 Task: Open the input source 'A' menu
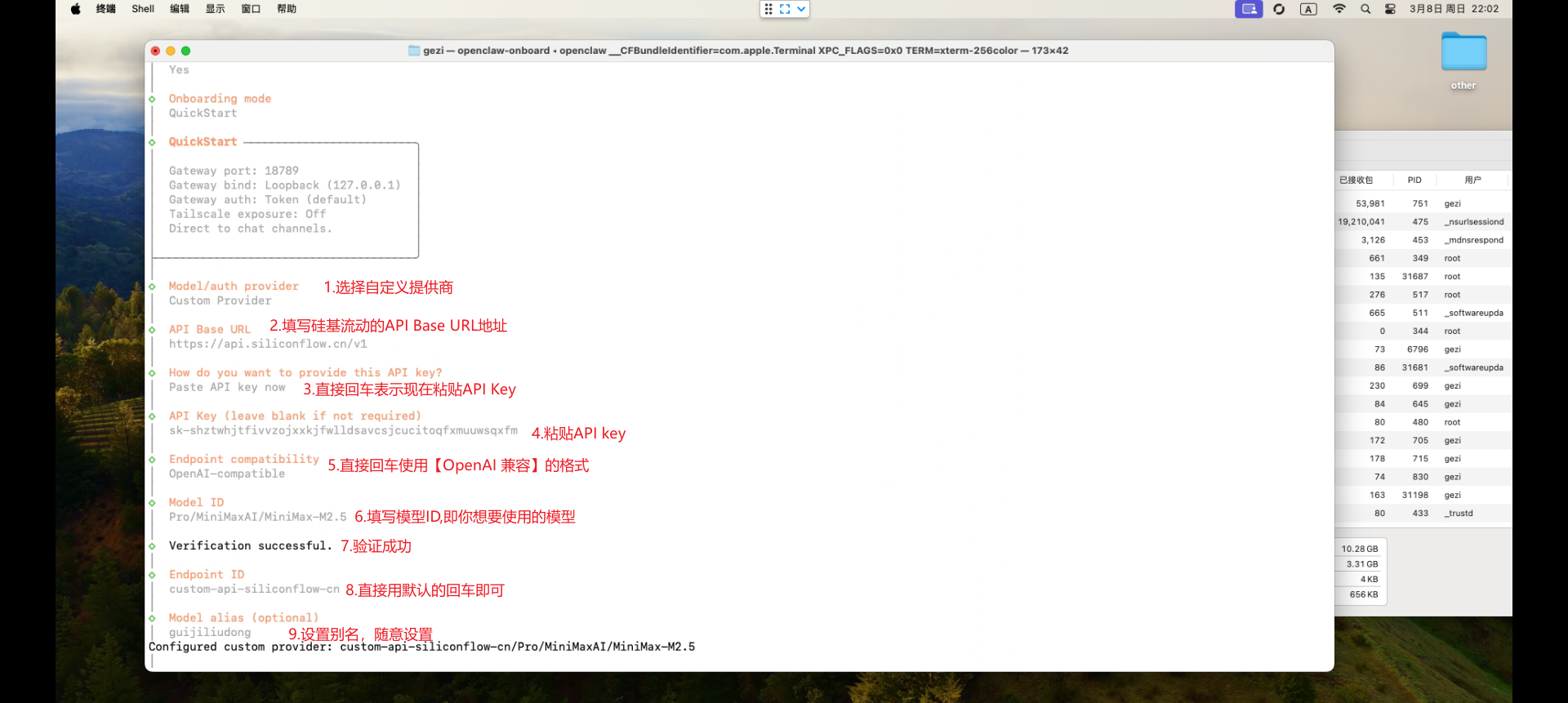(x=1308, y=9)
